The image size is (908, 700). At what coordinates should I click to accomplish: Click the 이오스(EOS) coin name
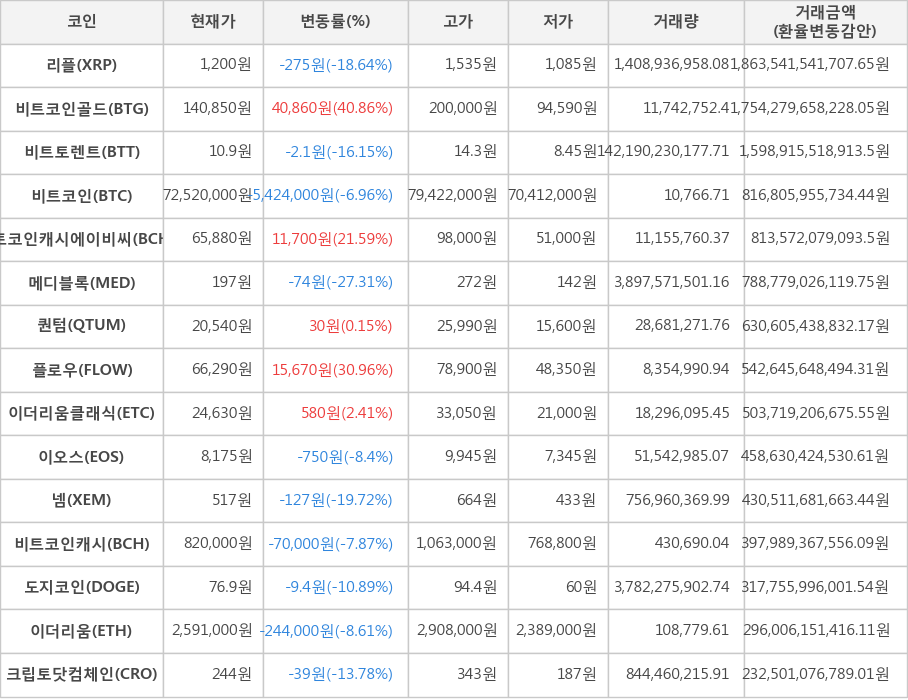(x=82, y=457)
